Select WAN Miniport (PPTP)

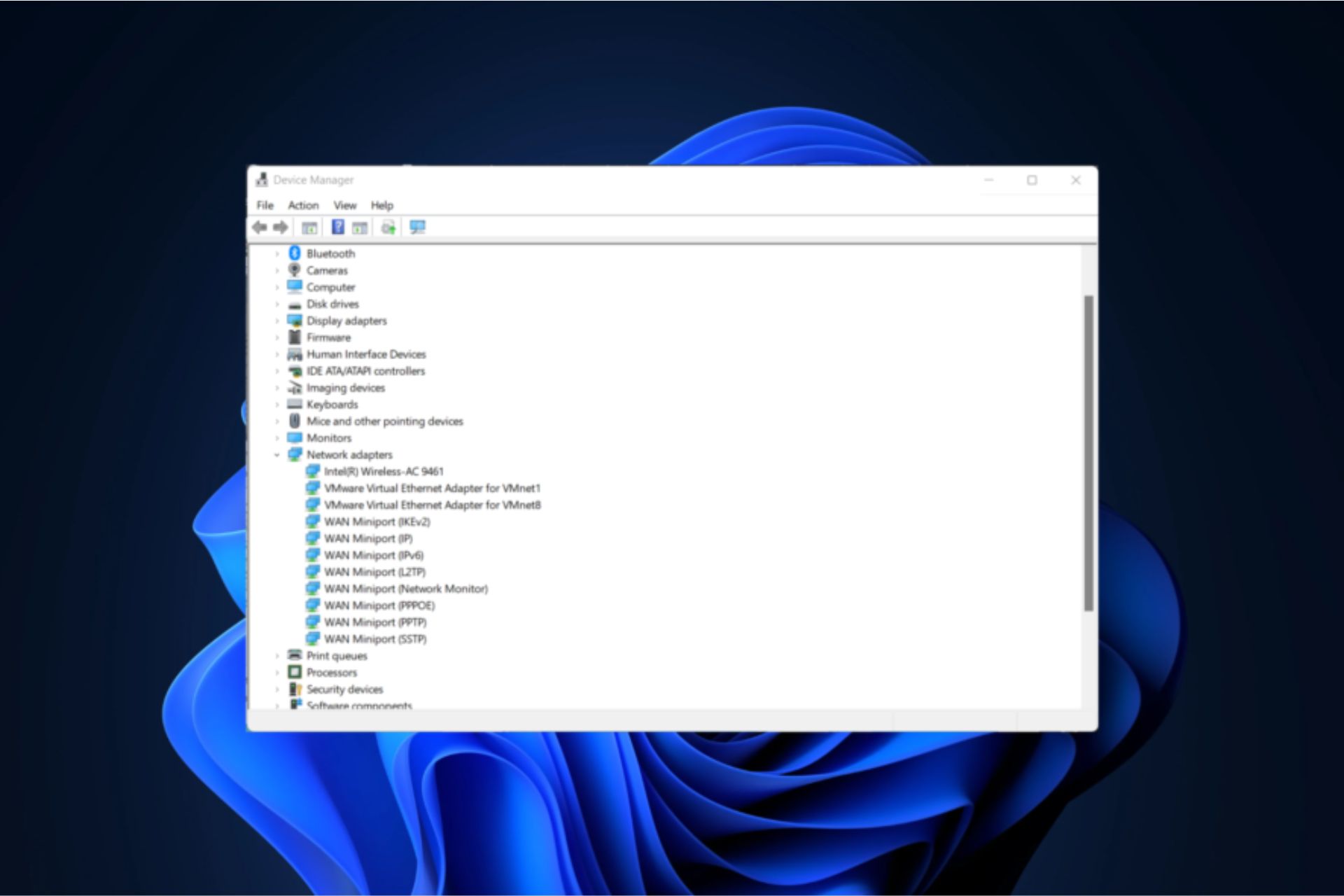(x=375, y=623)
